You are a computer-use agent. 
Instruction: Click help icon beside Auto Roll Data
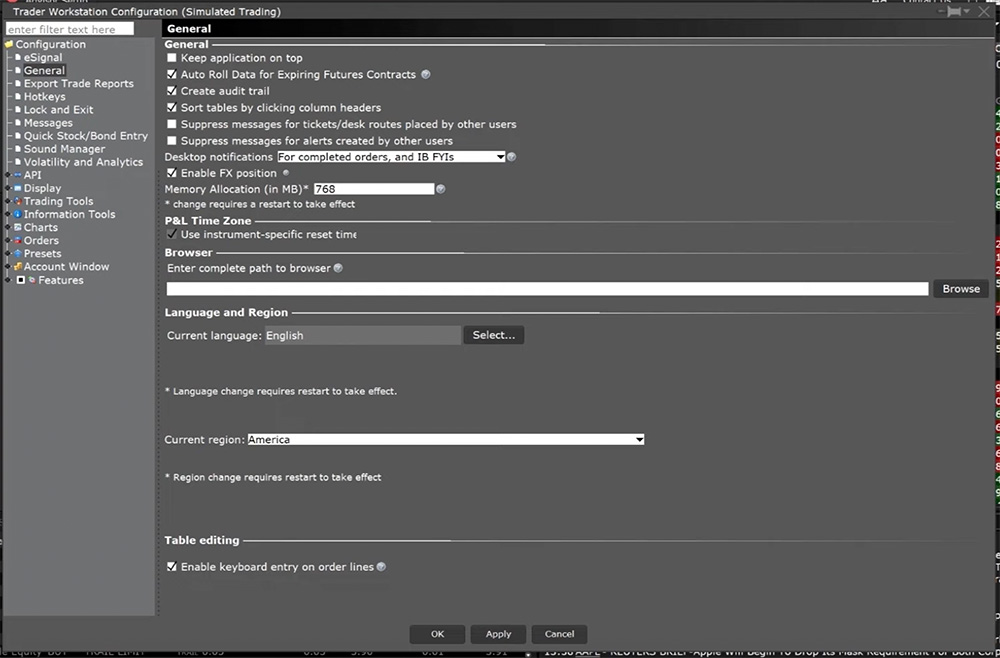(426, 75)
